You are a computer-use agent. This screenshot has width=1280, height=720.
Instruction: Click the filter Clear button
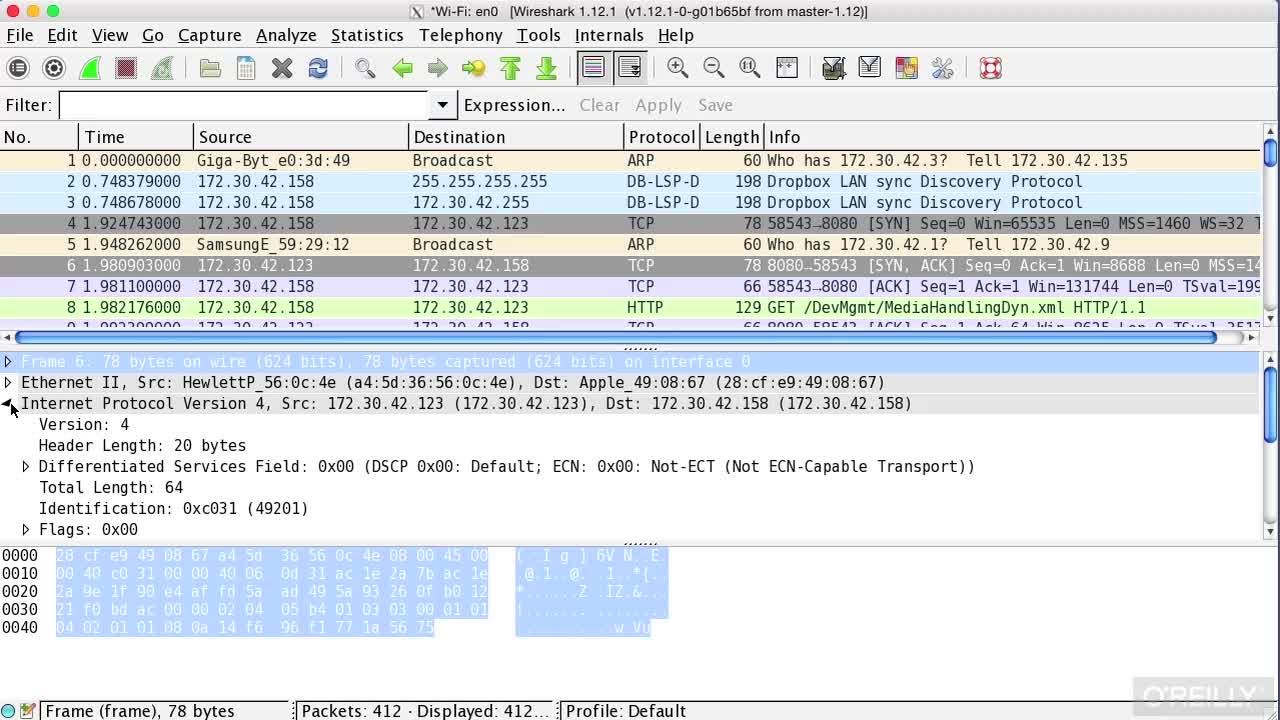point(599,105)
